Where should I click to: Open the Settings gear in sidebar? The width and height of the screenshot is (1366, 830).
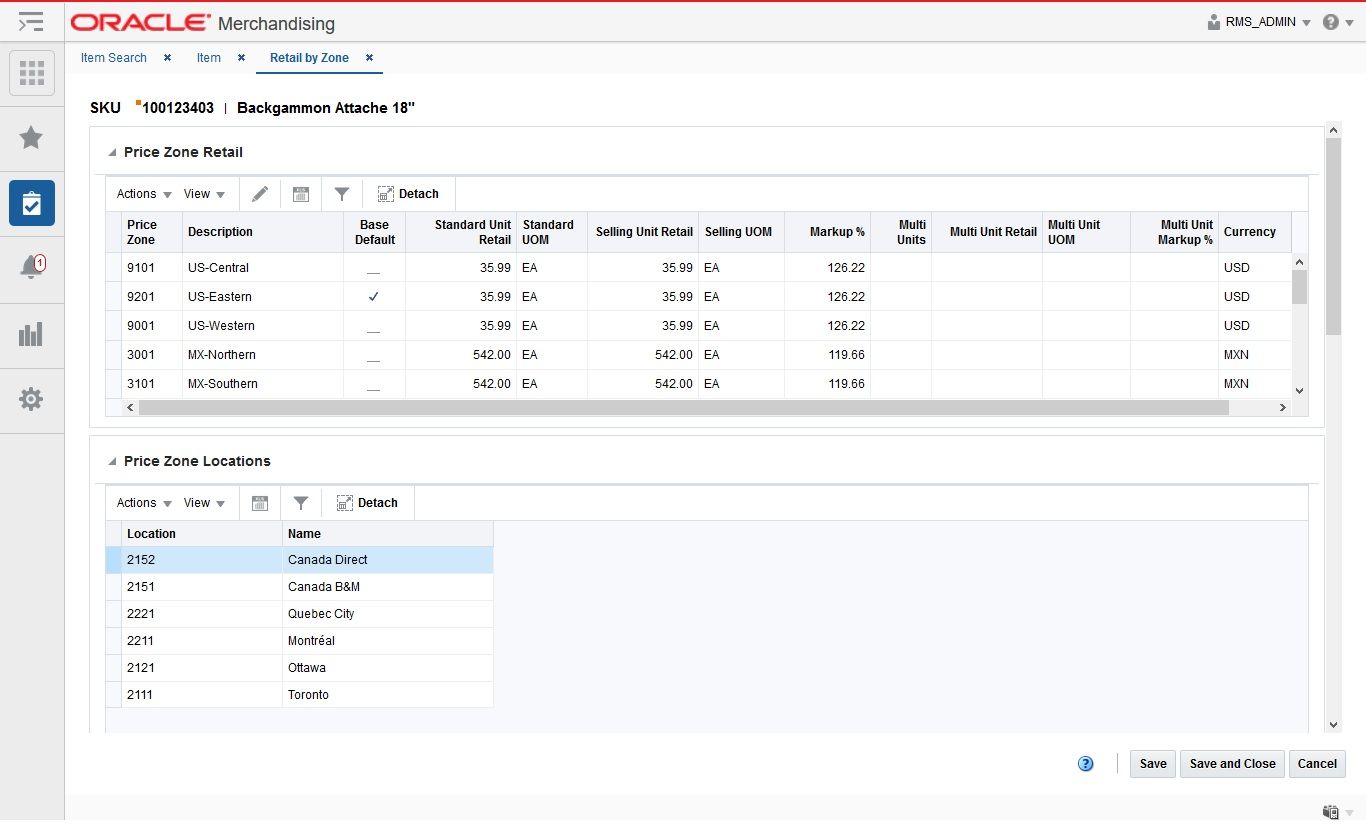point(31,399)
